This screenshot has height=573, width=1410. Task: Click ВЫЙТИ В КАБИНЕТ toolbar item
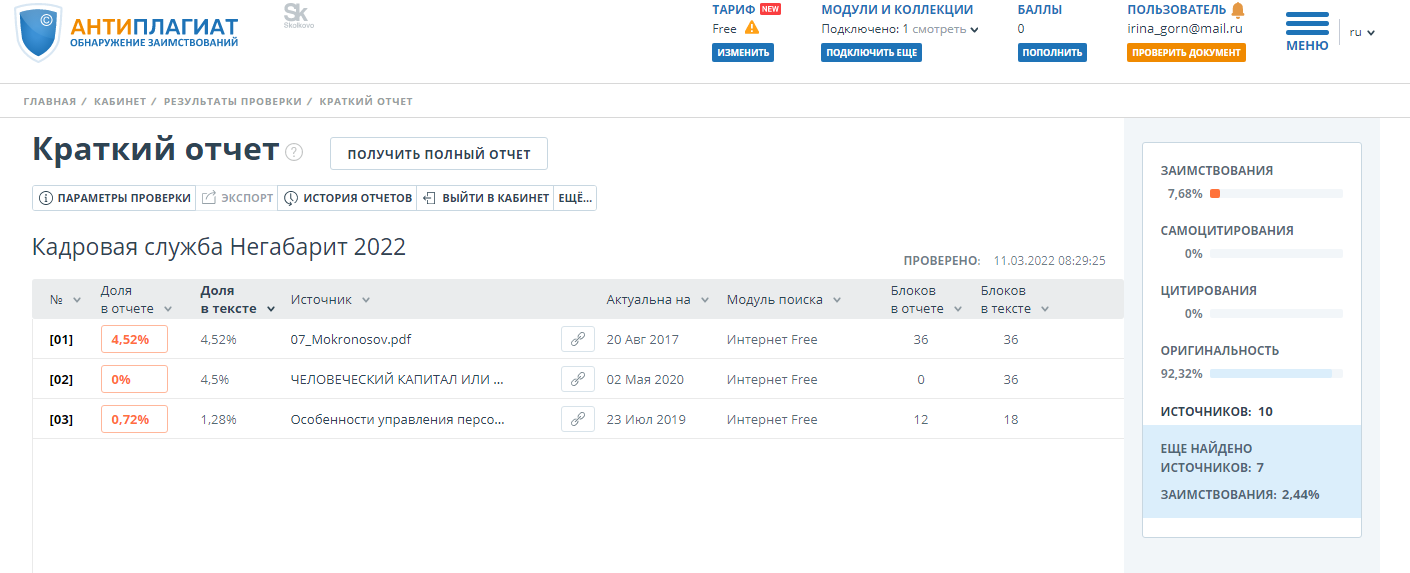coord(486,198)
